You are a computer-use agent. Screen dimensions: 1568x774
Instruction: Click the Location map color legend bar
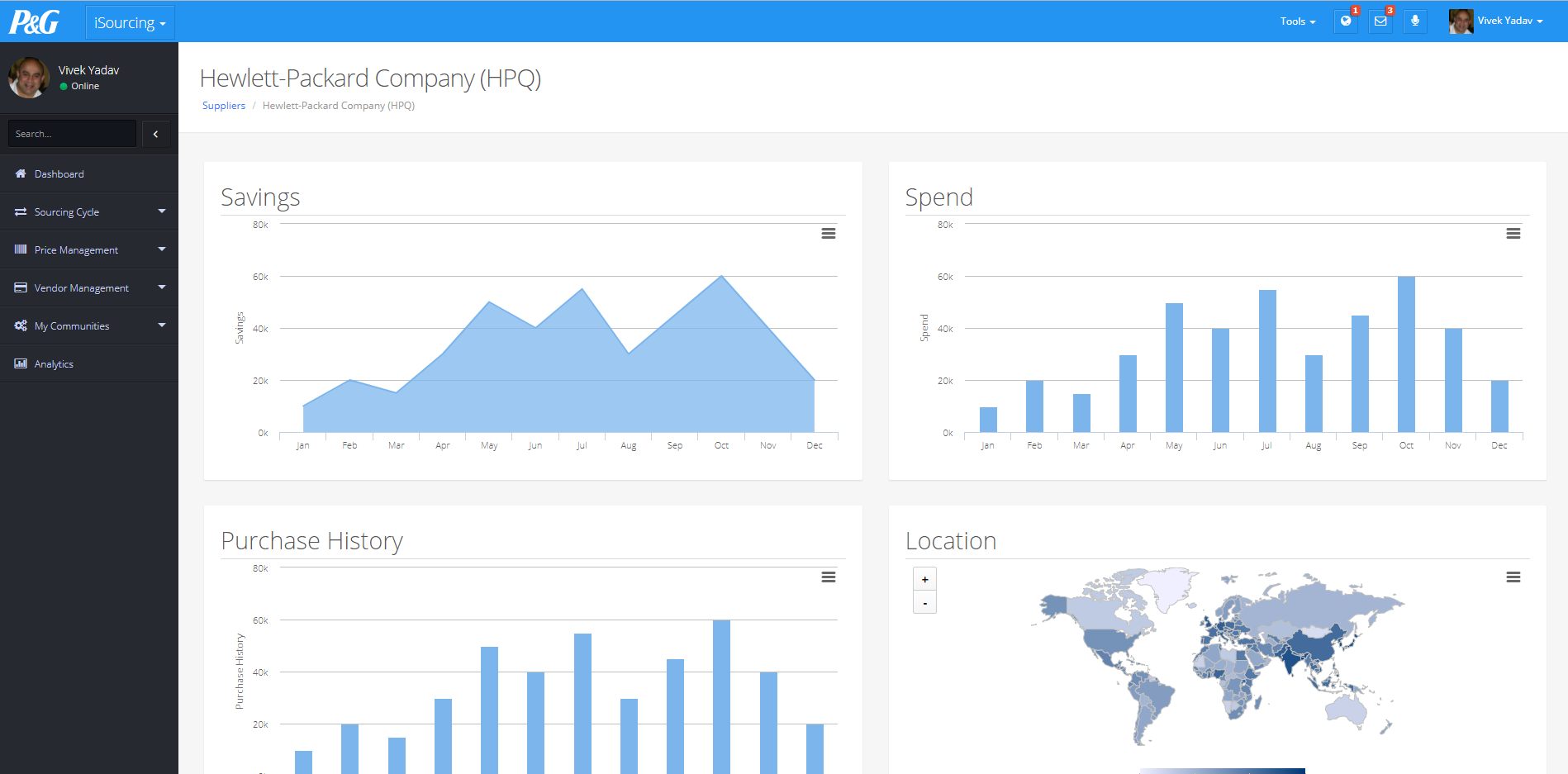click(x=1222, y=771)
